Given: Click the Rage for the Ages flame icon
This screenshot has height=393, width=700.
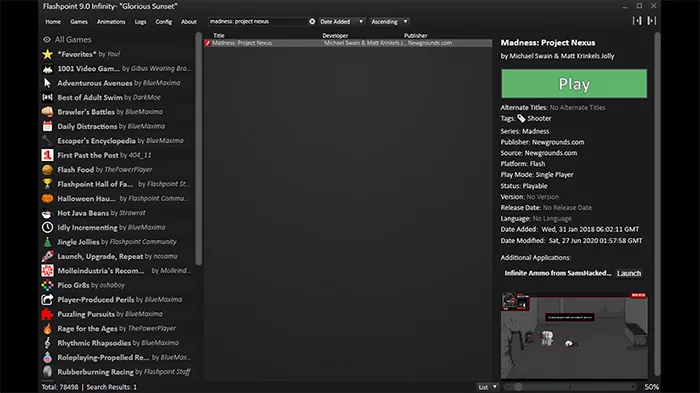Looking at the screenshot, I should [47, 328].
